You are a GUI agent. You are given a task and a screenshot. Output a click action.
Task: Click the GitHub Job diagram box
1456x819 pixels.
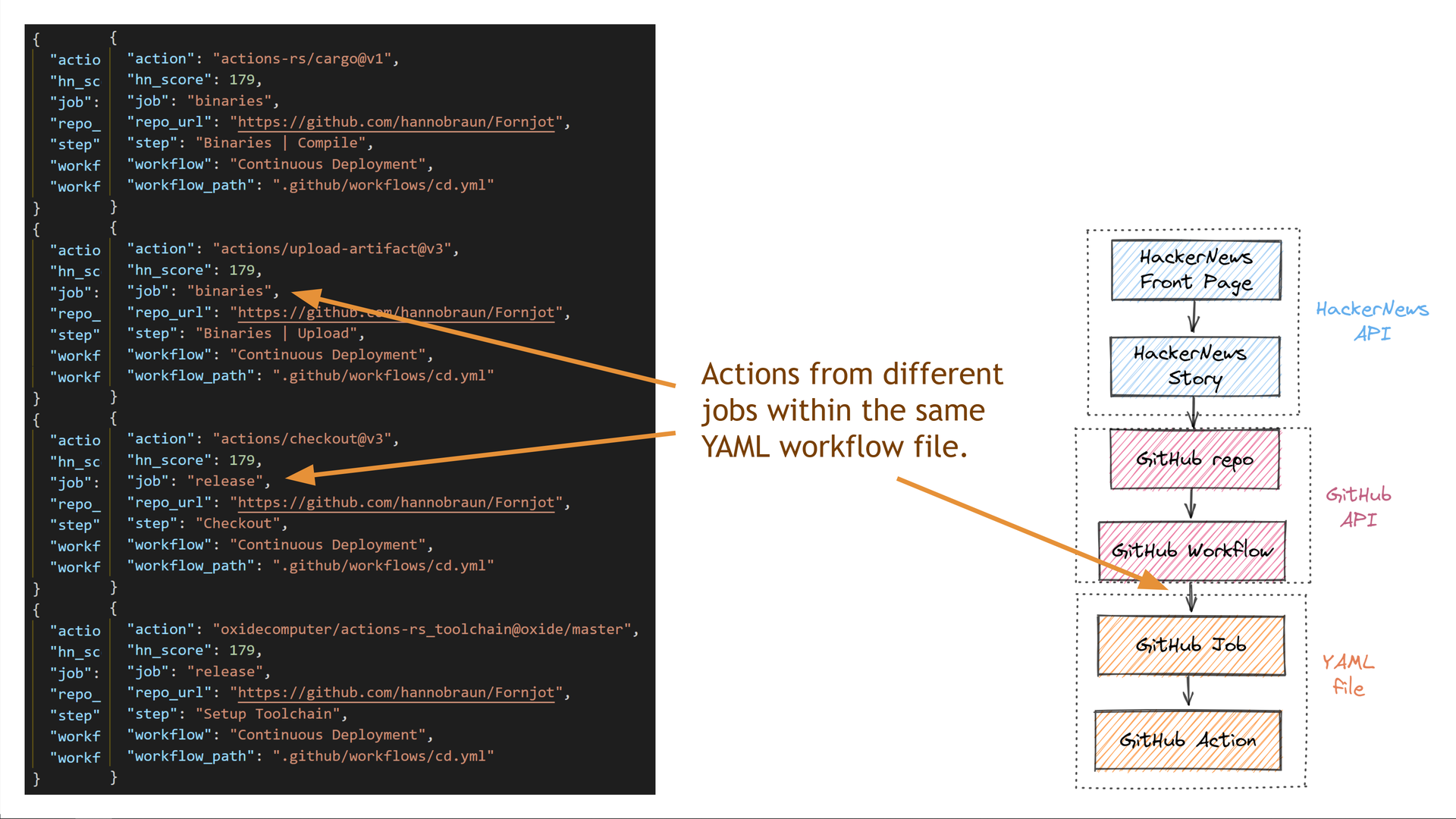1191,645
